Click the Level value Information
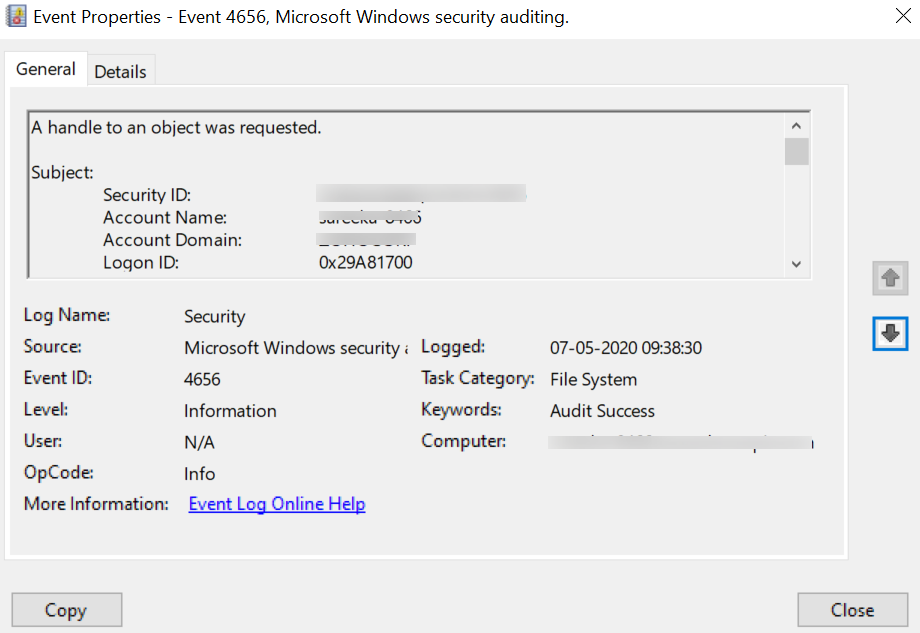920x633 pixels. [x=230, y=411]
